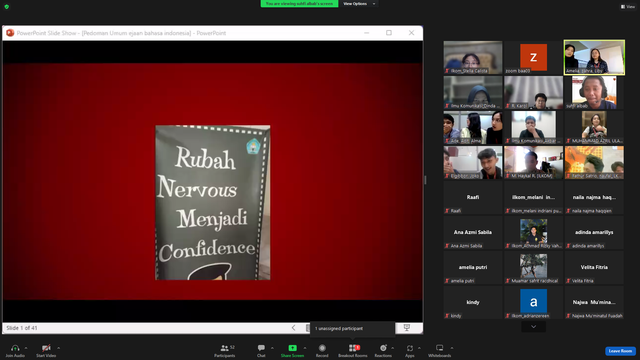Select the ilkom_Stella Calista video tile
This screenshot has height=360, width=640.
tap(473, 57)
